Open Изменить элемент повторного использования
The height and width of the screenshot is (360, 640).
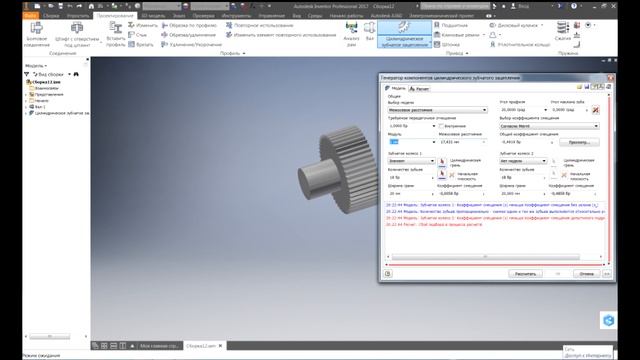(281, 35)
